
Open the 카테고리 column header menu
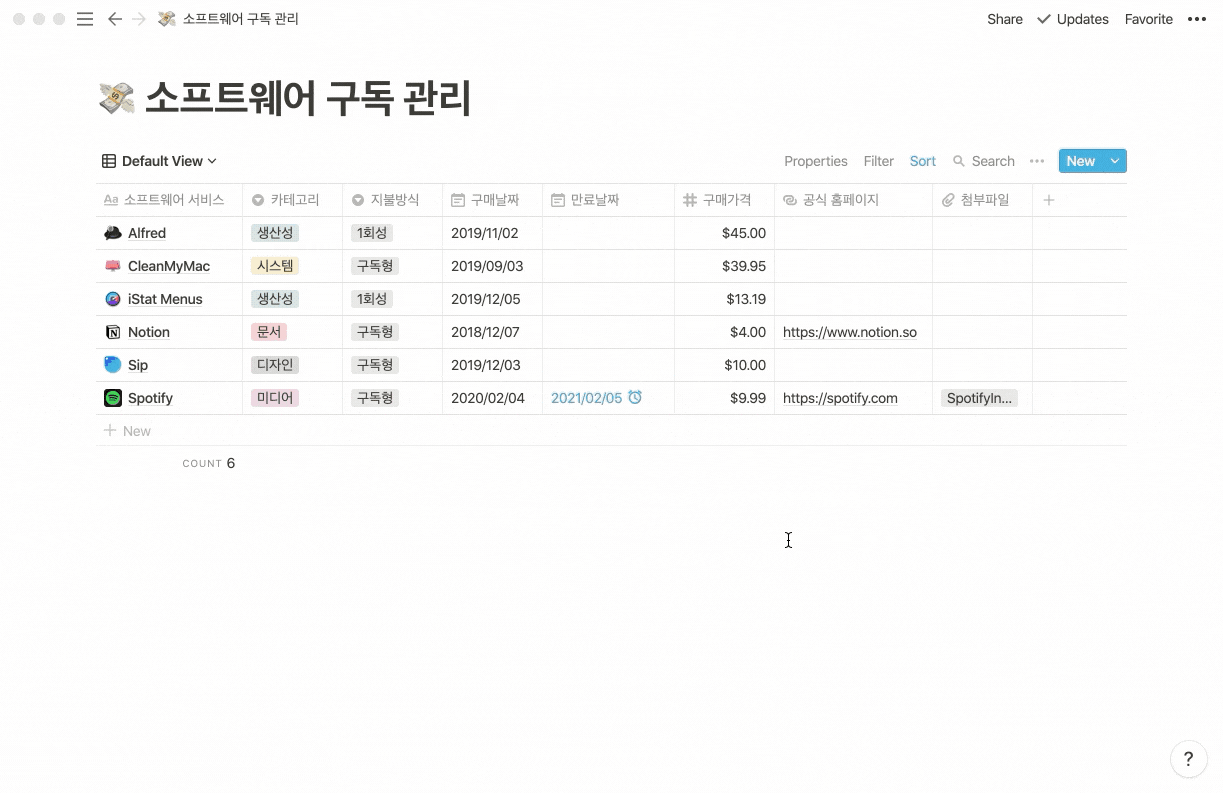click(293, 200)
